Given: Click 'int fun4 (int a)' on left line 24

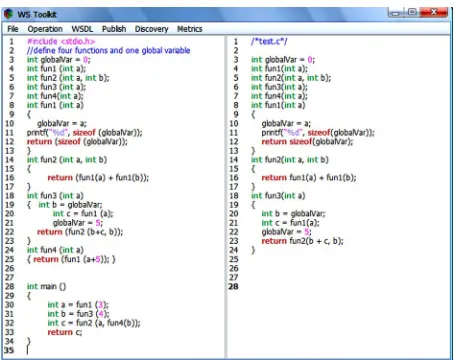Looking at the screenshot, I should 55,250.
